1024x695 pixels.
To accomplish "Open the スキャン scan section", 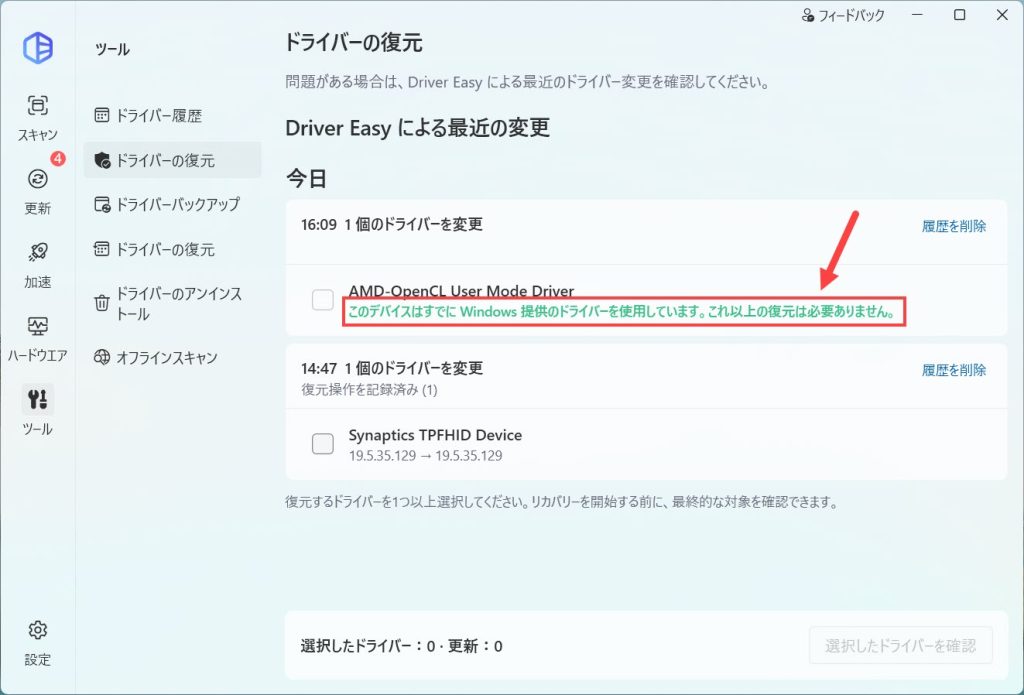I will (38, 118).
